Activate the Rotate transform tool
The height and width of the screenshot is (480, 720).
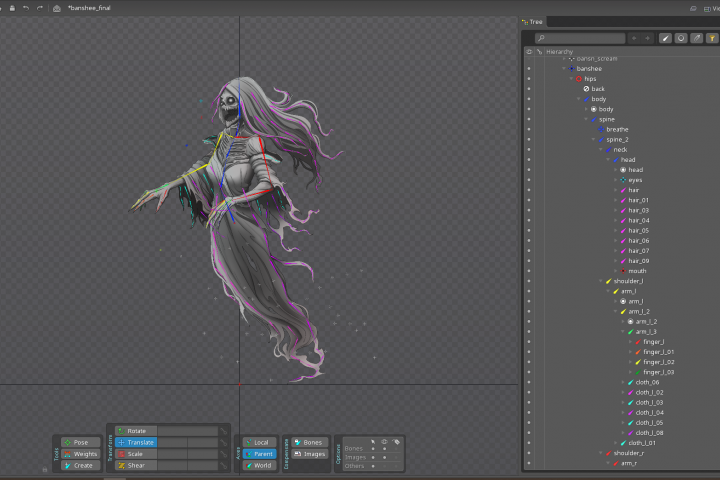pos(136,431)
